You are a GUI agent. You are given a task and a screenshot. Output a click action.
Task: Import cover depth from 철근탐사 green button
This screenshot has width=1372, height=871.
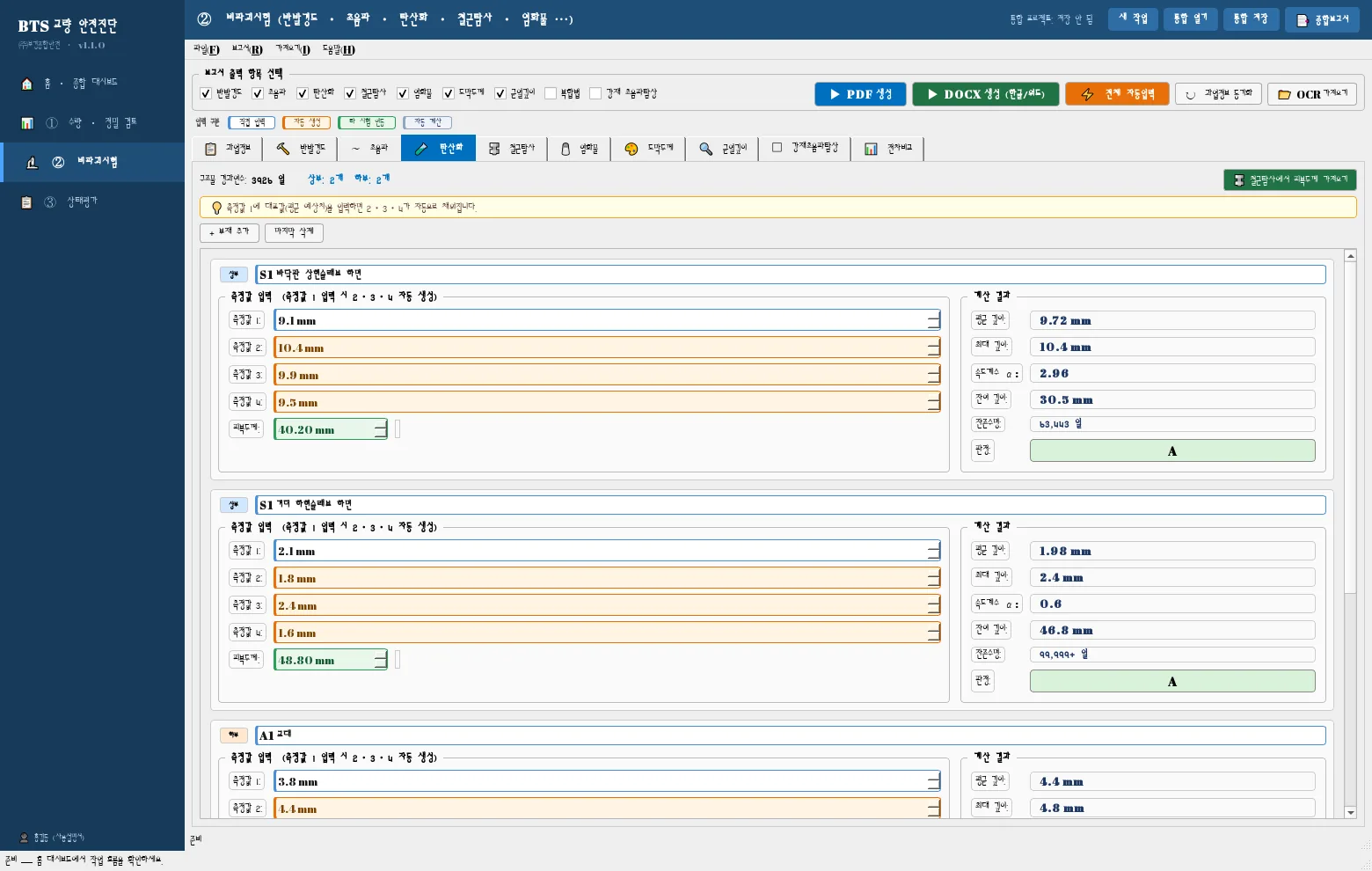pyautogui.click(x=1289, y=179)
